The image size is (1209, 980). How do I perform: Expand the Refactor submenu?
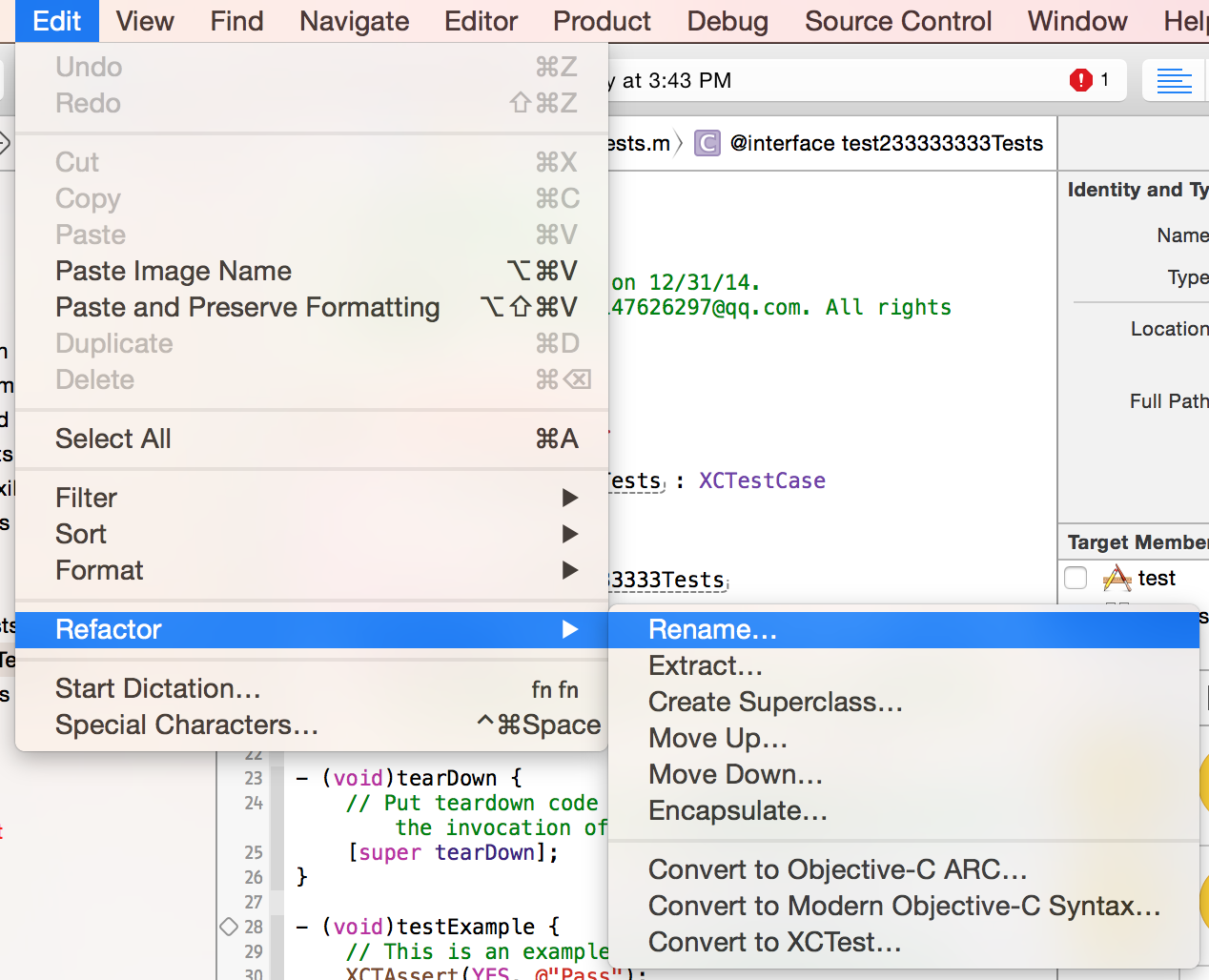[312, 629]
